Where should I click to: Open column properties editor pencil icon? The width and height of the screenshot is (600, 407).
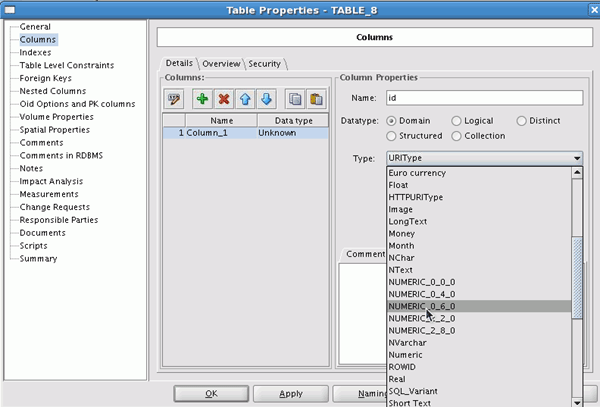(174, 99)
